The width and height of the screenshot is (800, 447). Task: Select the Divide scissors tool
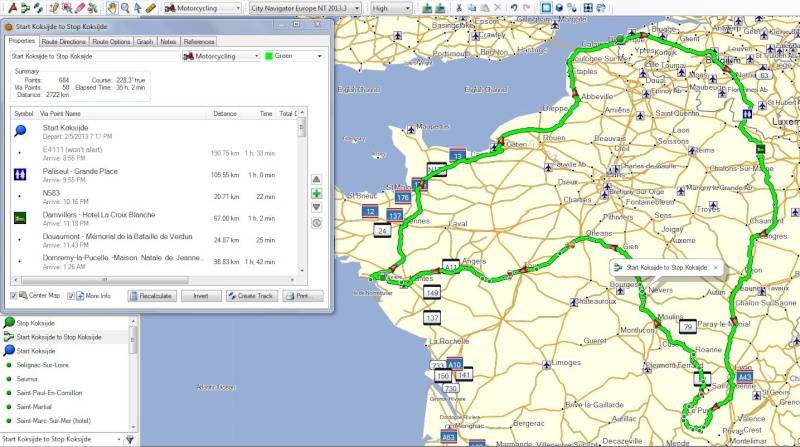tap(92, 8)
